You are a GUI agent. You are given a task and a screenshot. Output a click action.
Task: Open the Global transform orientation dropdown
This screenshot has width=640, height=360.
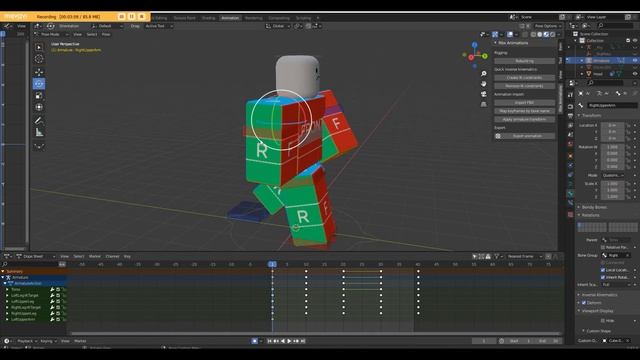[x=278, y=26]
